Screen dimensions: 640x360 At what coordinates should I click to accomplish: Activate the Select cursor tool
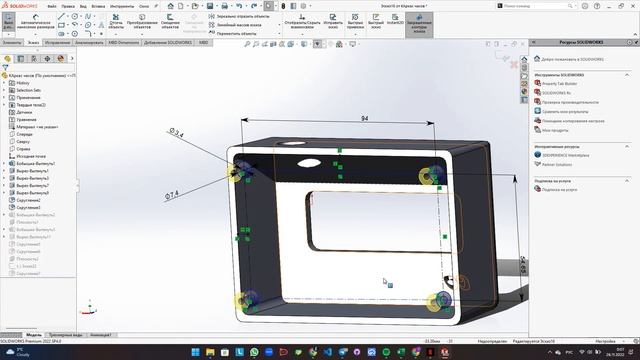(x=269, y=6)
